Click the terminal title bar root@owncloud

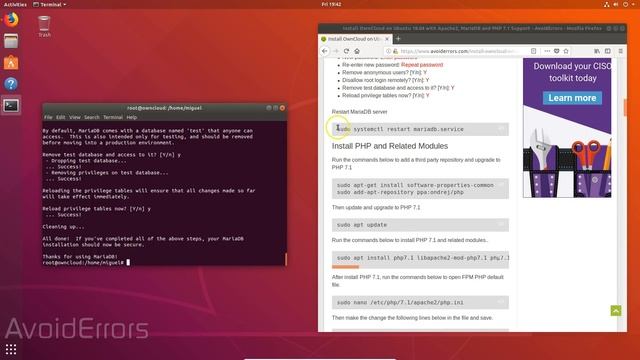click(x=164, y=108)
